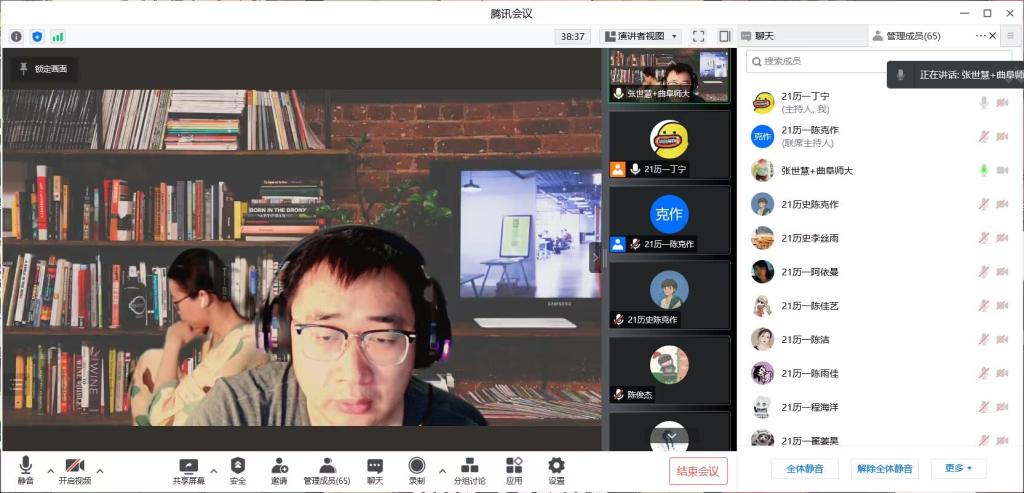This screenshot has height=493, width=1024.
Task: Open 分组讨论 breakout rooms
Action: (470, 470)
